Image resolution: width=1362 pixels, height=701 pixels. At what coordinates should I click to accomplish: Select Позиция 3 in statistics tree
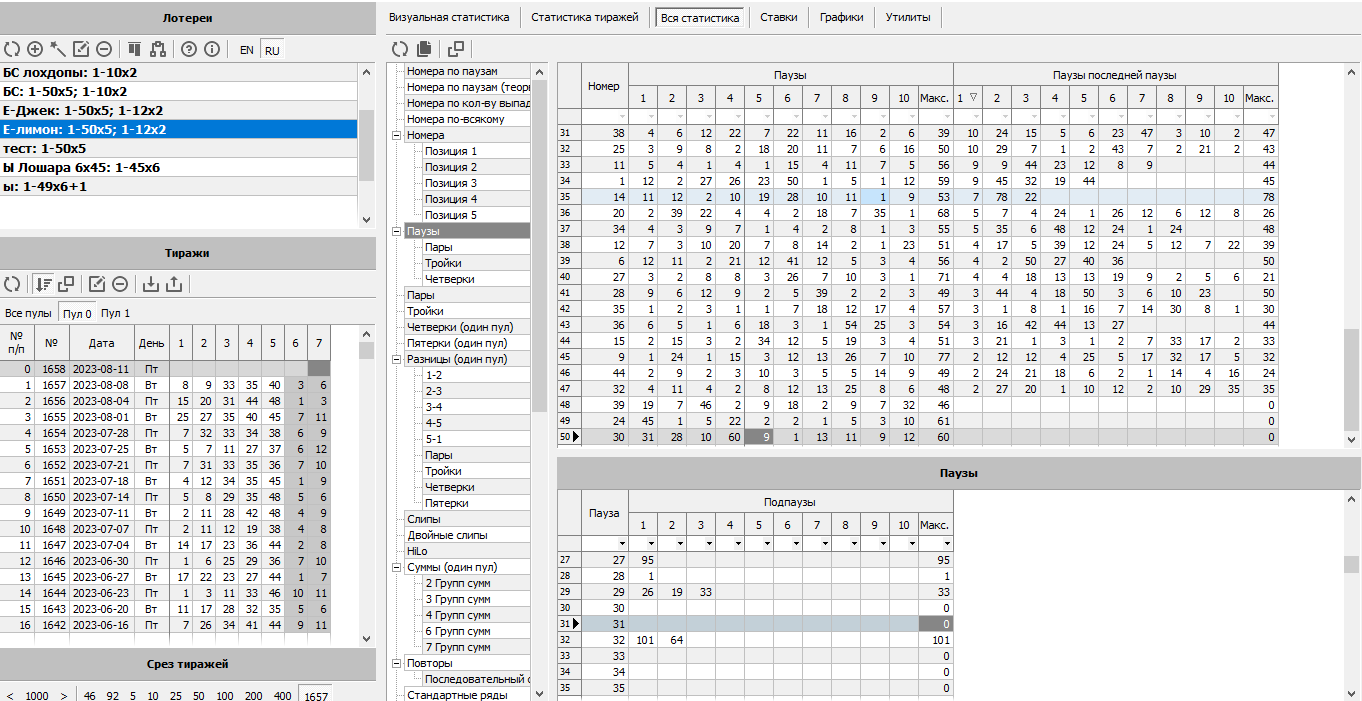(451, 183)
